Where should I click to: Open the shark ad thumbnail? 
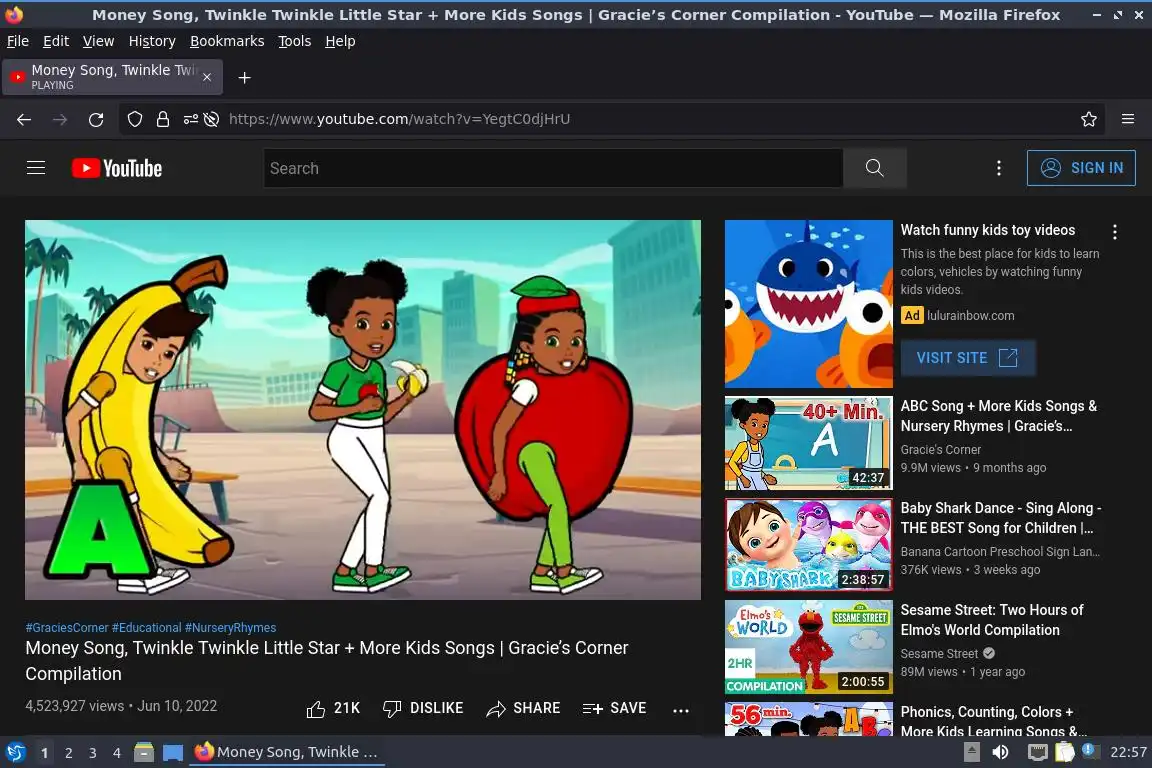pyautogui.click(x=808, y=304)
